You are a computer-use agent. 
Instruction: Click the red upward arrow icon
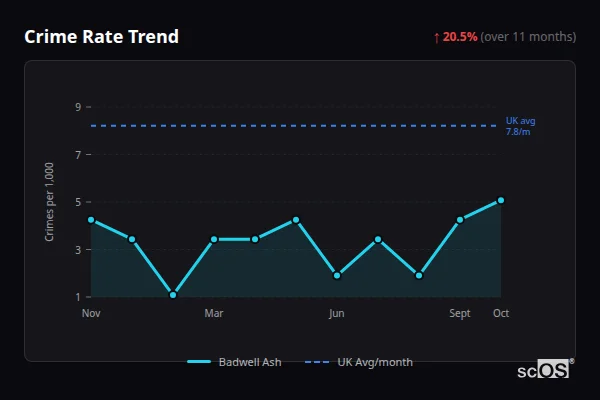pyautogui.click(x=437, y=38)
